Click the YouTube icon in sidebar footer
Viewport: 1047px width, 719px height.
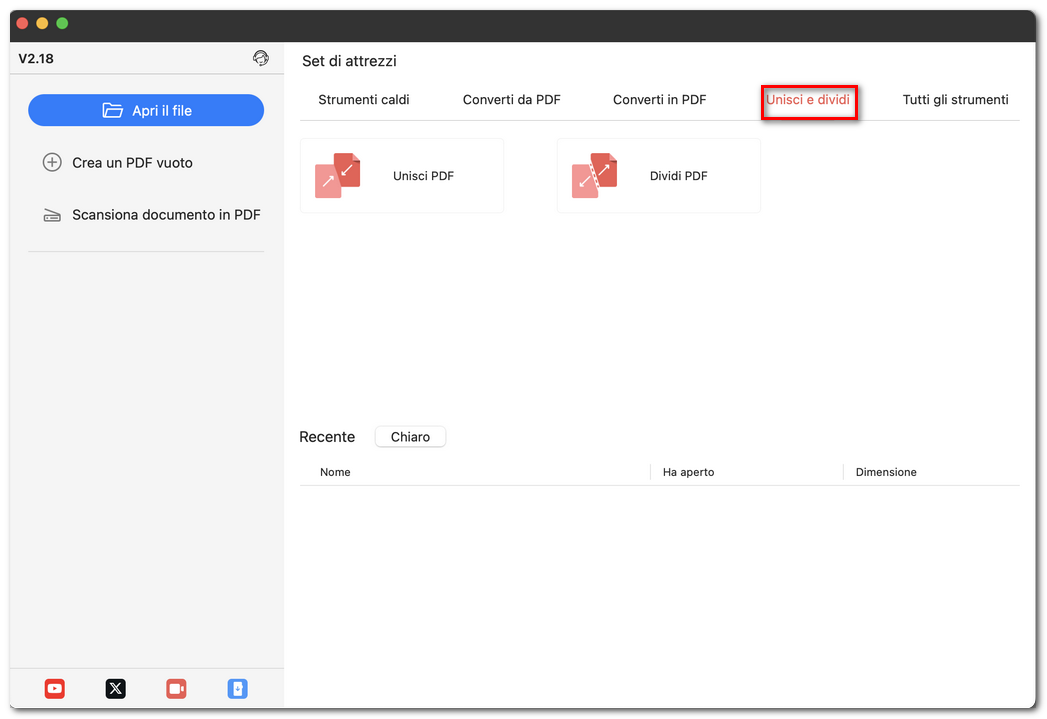coord(55,688)
